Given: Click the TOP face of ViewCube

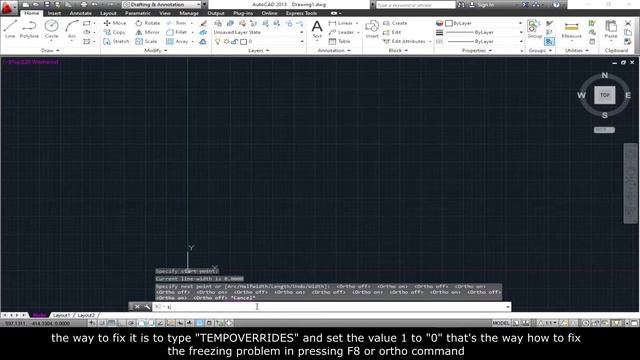Looking at the screenshot, I should 604,95.
